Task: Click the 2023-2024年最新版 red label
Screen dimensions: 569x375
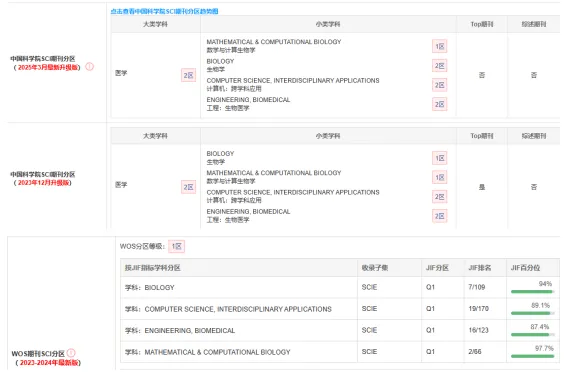Action: [x=49, y=363]
